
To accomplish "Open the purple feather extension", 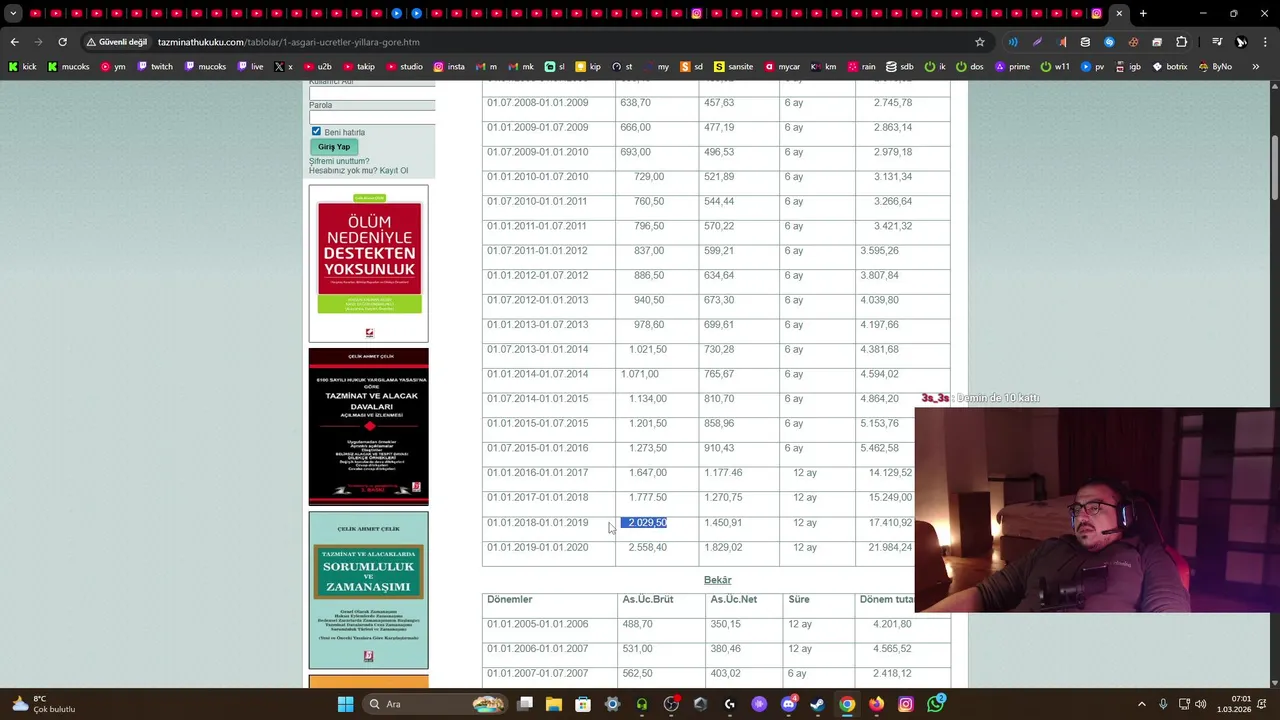I will tap(1037, 42).
